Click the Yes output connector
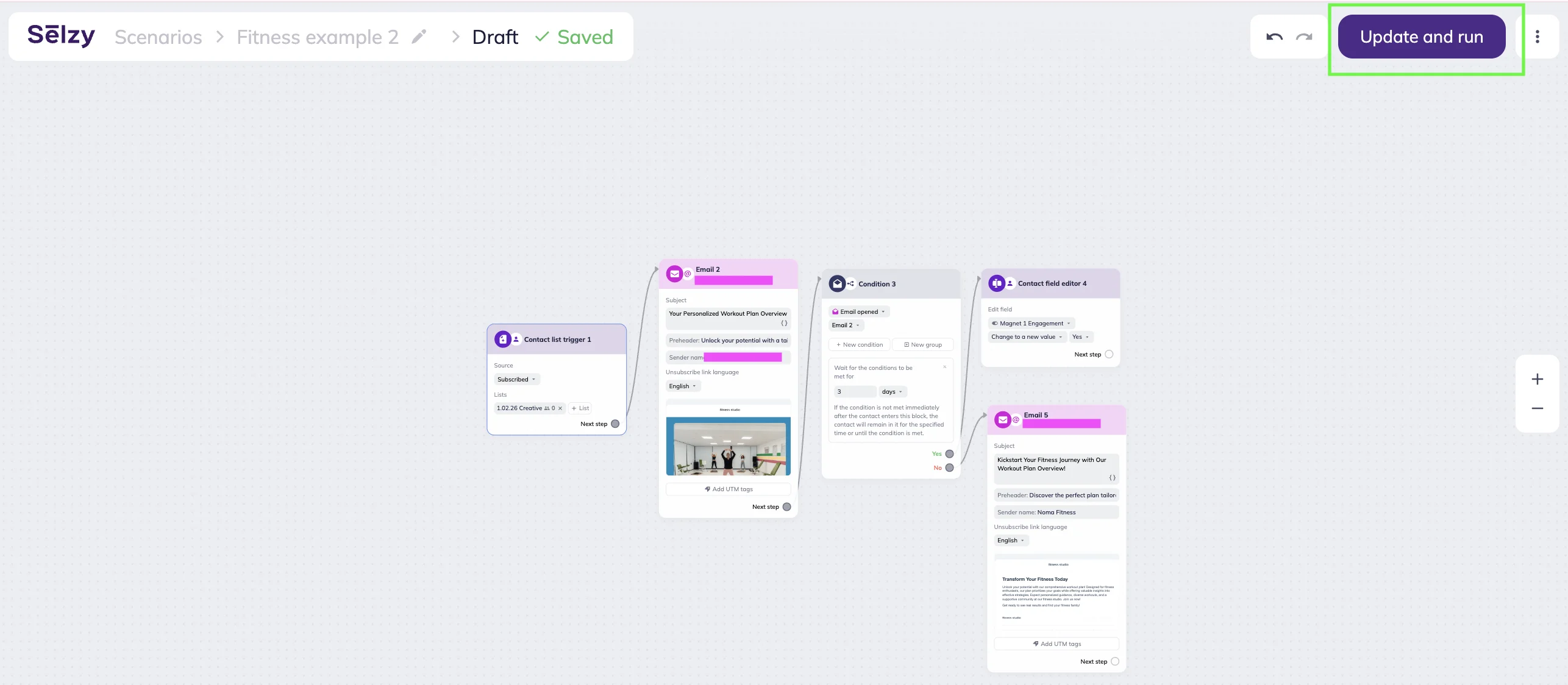 click(949, 454)
